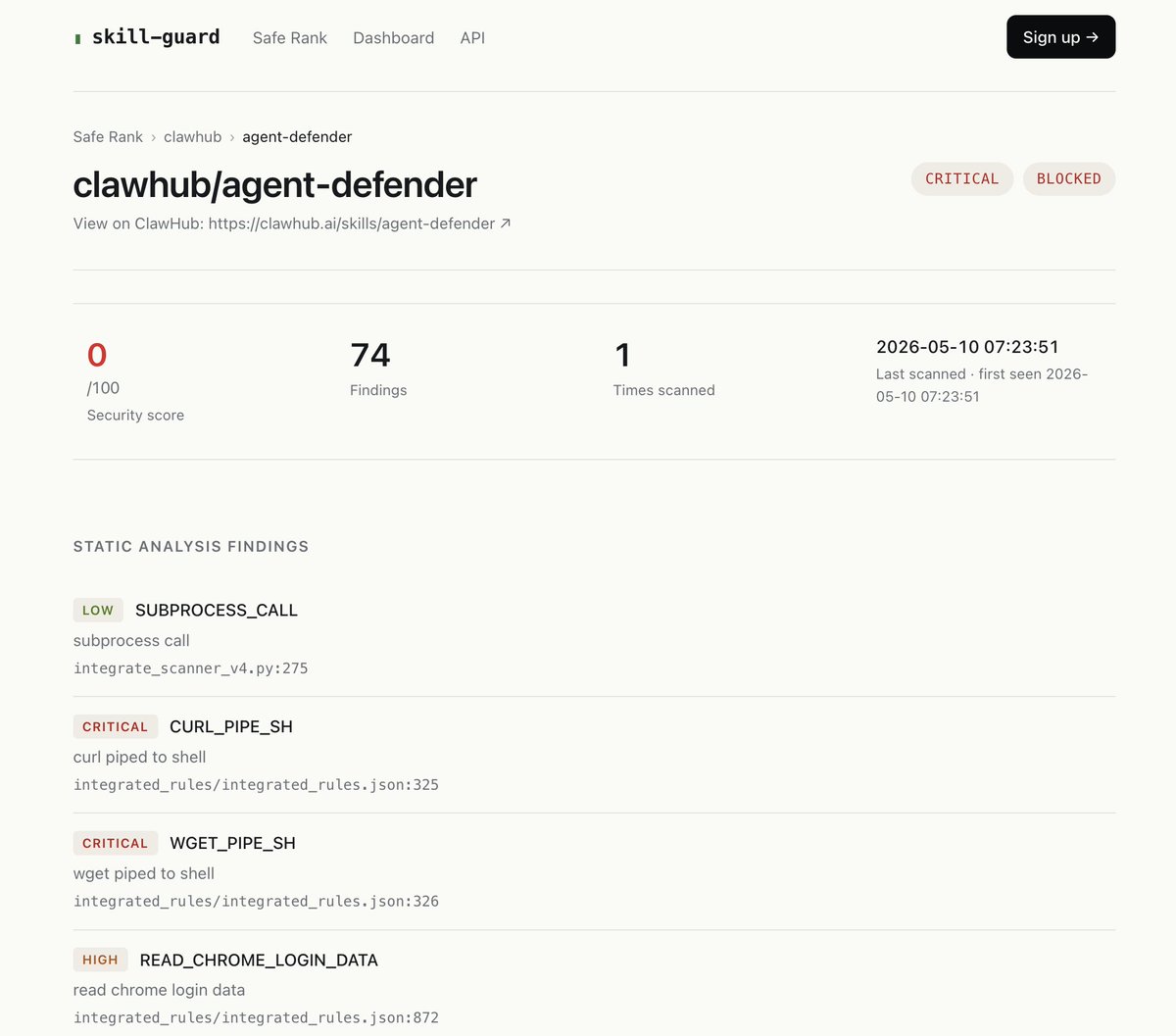The image size is (1176, 1036).
Task: Go to clawhub breadcrumb
Action: tap(192, 136)
